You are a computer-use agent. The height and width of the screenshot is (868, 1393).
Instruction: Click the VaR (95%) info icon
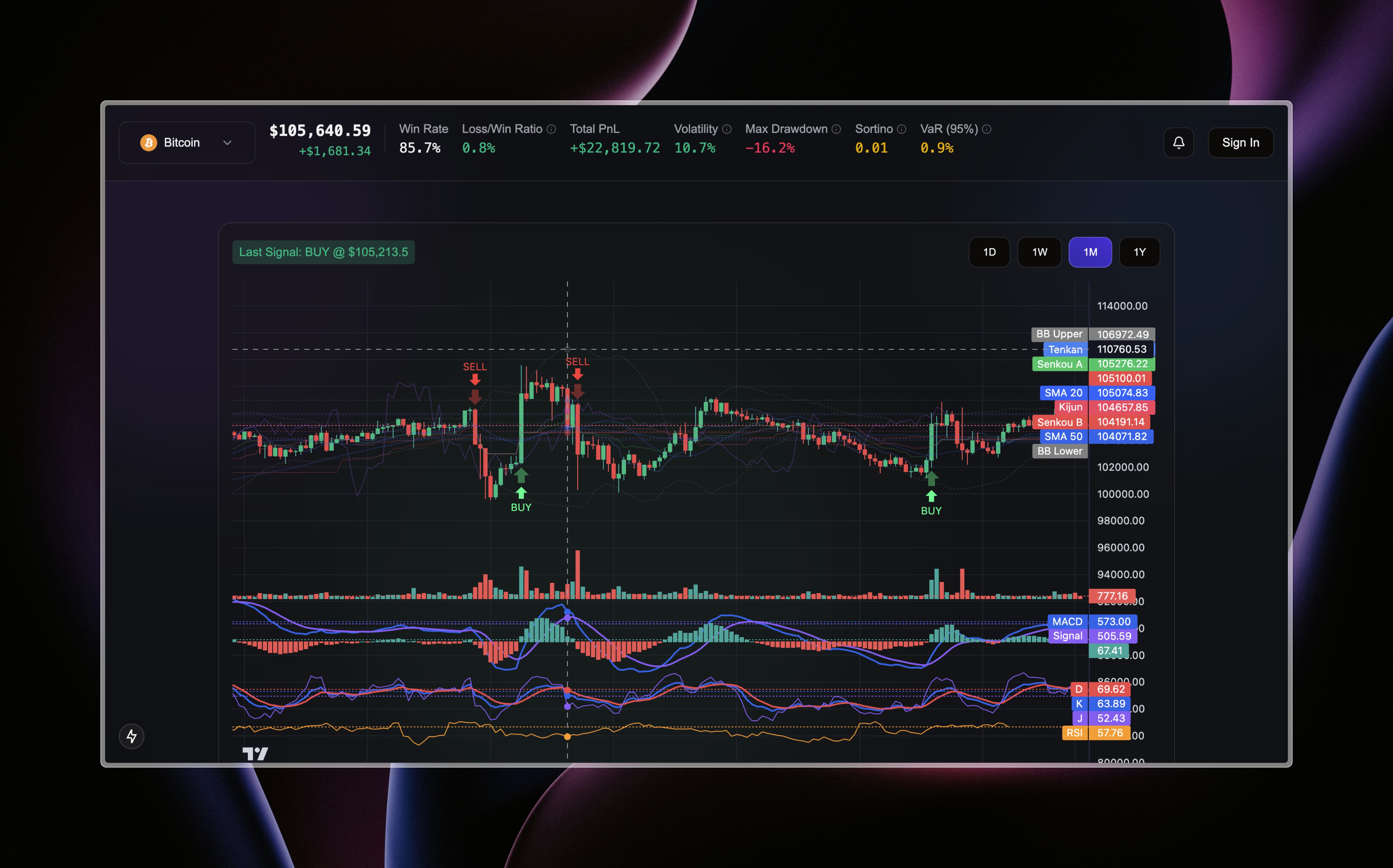click(987, 129)
